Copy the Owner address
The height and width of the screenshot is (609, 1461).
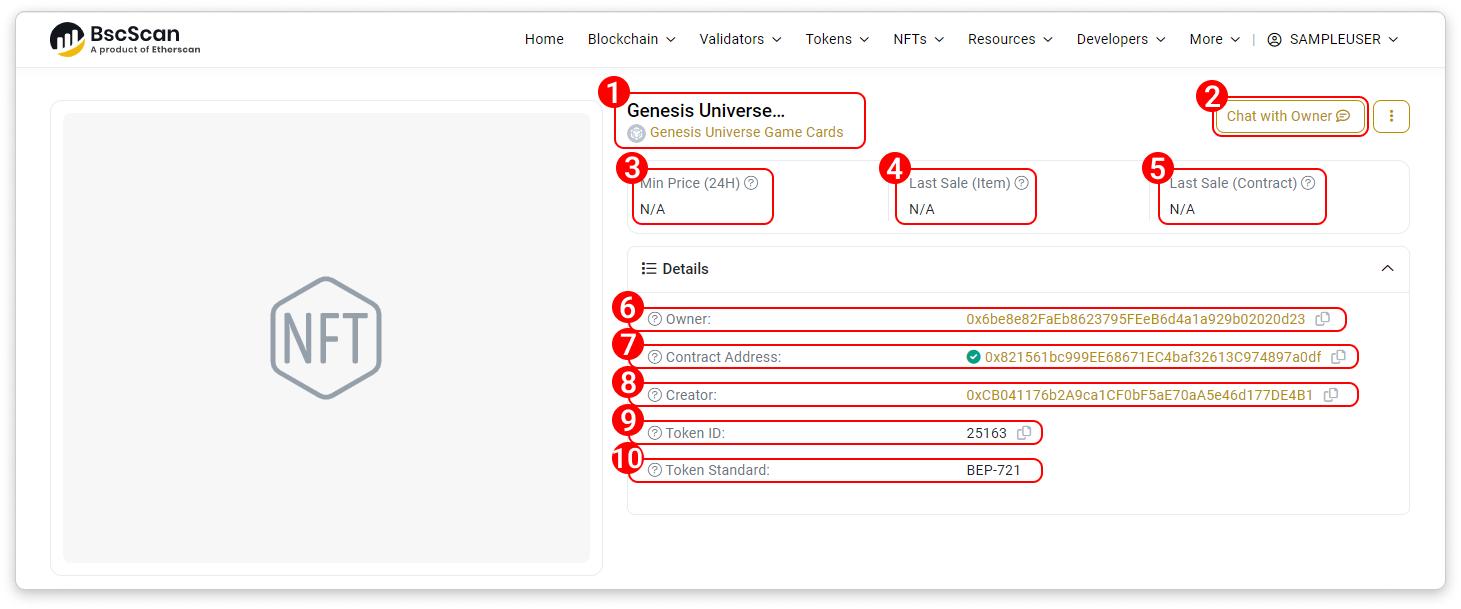tap(1323, 319)
